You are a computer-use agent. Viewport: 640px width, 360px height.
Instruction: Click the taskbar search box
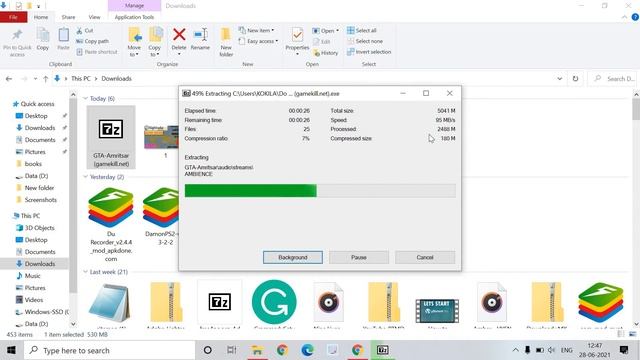pyautogui.click(x=109, y=350)
